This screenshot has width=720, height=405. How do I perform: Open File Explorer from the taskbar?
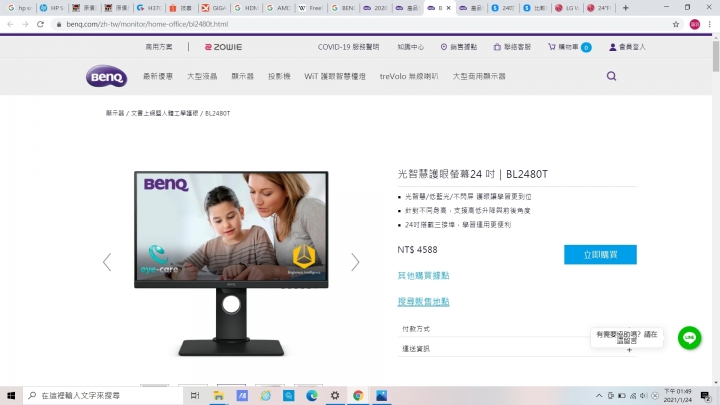(219, 395)
